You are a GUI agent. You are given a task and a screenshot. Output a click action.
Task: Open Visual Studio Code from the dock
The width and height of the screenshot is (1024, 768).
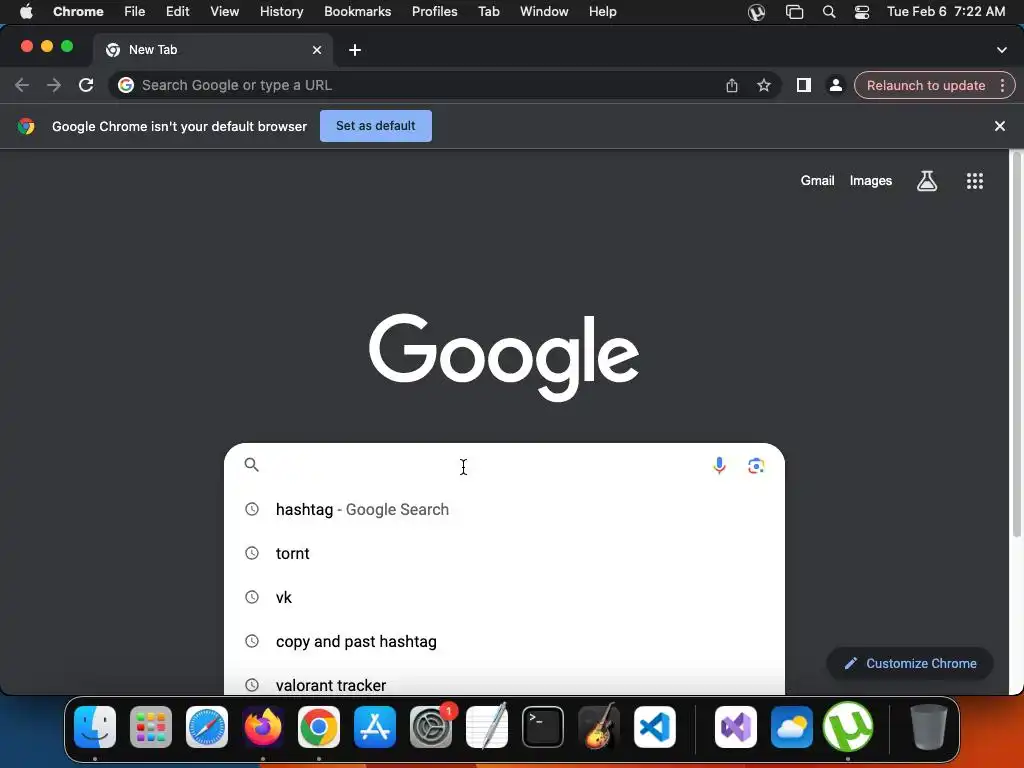pos(654,726)
